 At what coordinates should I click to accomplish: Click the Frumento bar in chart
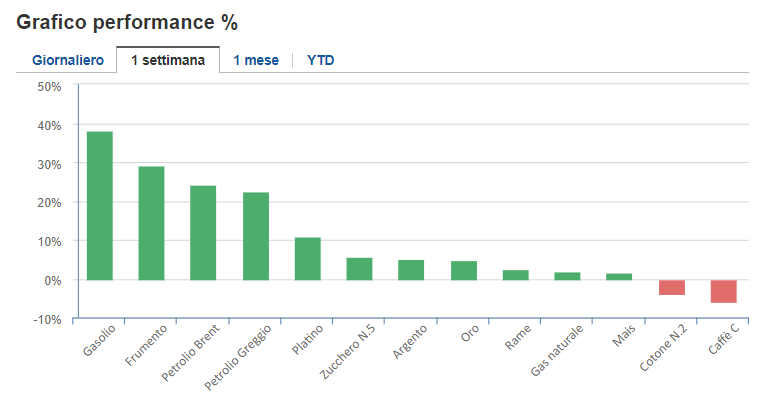151,223
